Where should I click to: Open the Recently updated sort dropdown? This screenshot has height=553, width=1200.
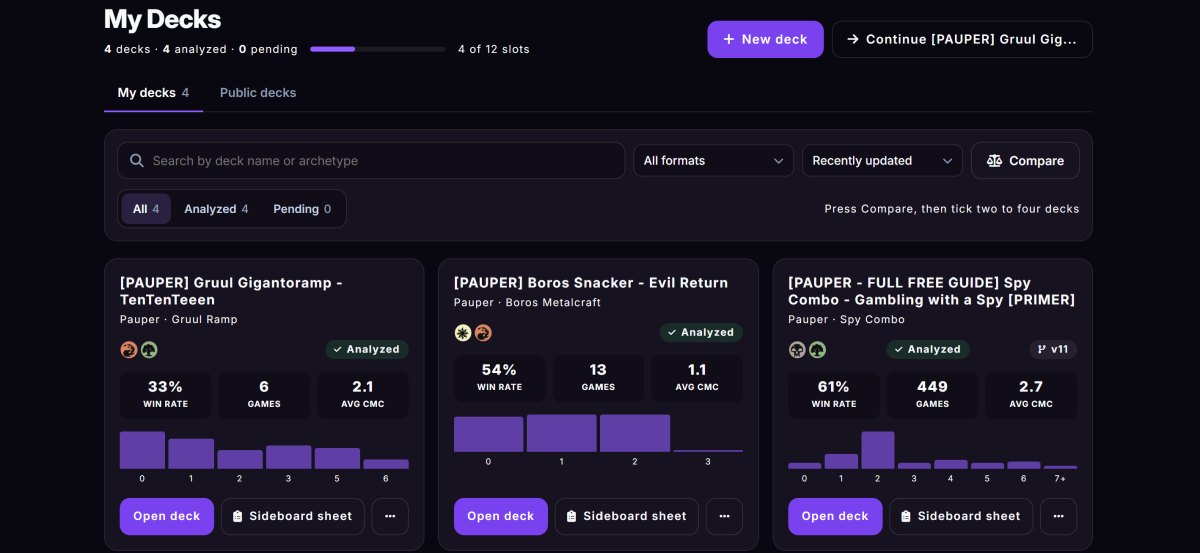click(882, 161)
